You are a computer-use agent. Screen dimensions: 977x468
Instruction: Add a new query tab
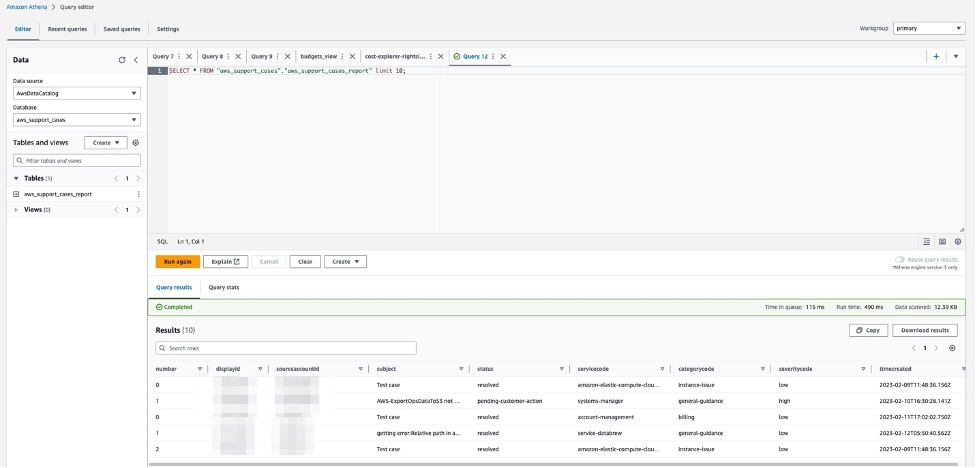pos(936,57)
